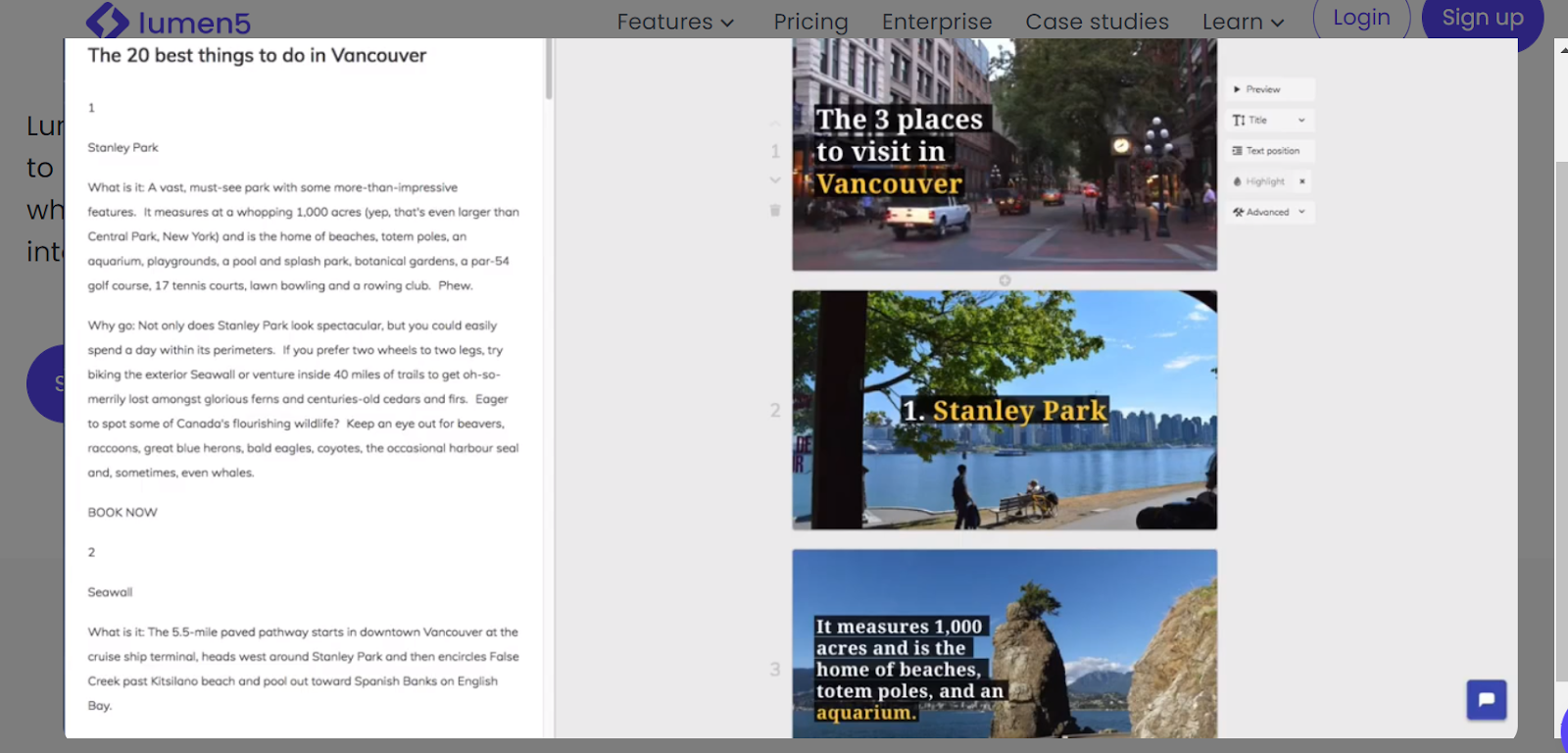This screenshot has height=753, width=1568.
Task: Remove highlight with the x icon
Action: point(1302,181)
